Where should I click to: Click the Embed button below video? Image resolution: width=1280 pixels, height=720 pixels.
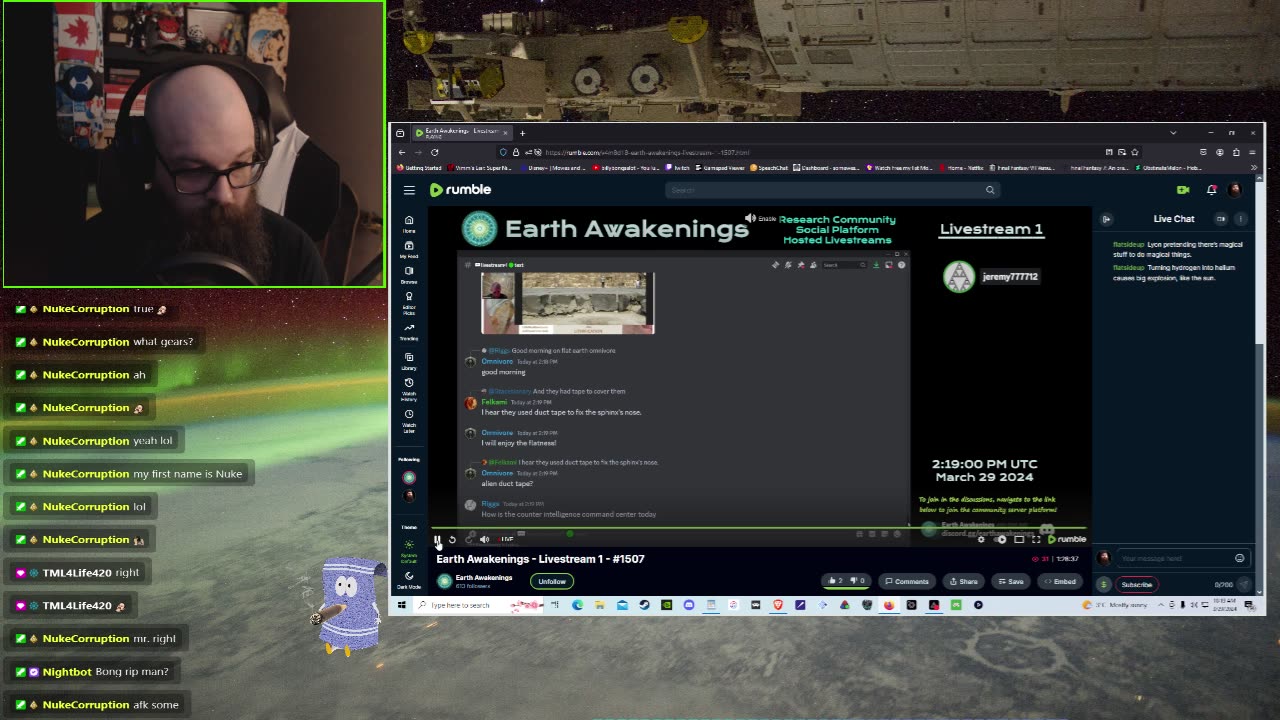coord(1060,581)
